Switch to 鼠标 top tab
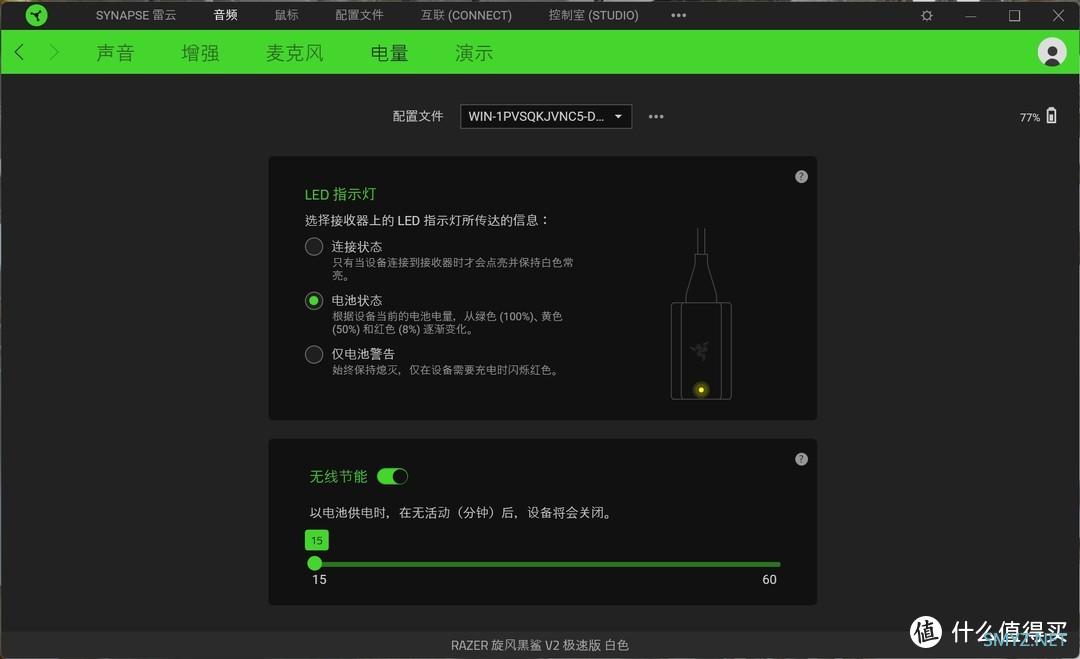 [x=287, y=15]
